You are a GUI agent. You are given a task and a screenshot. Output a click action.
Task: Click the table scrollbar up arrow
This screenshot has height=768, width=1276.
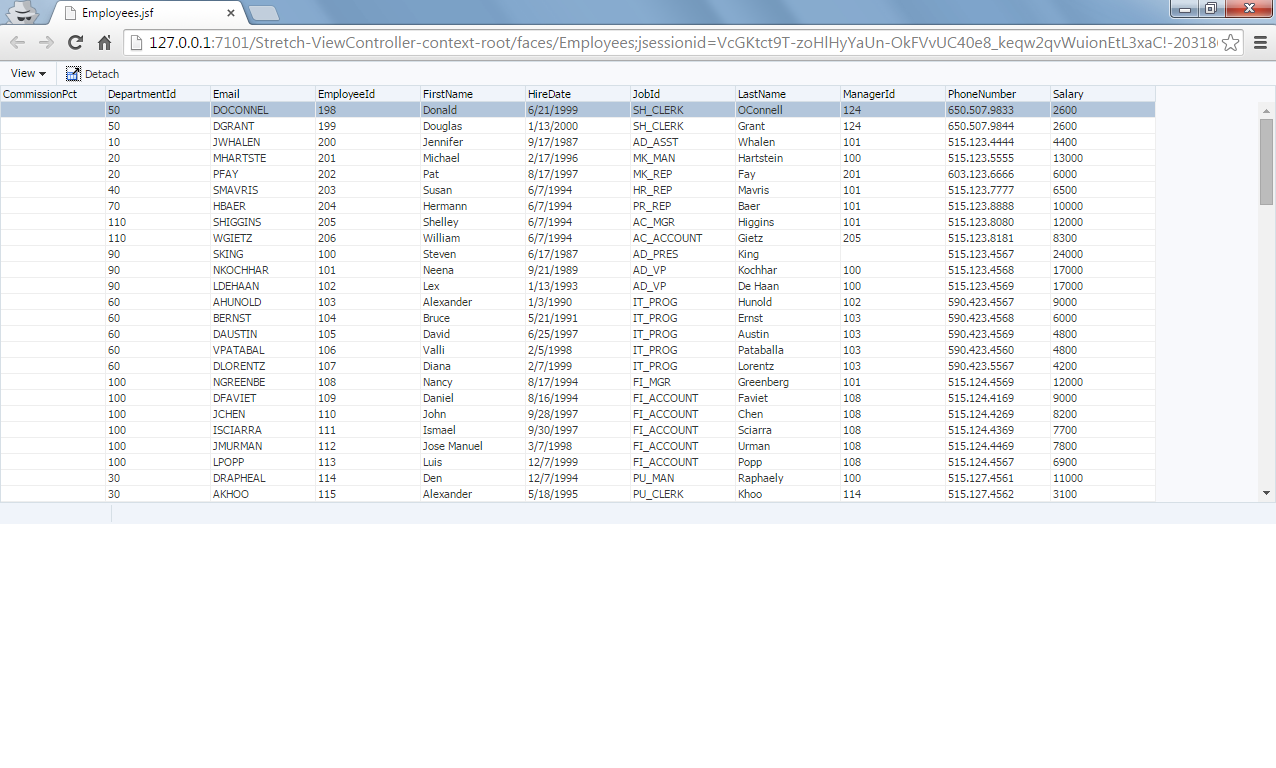pyautogui.click(x=1266, y=110)
